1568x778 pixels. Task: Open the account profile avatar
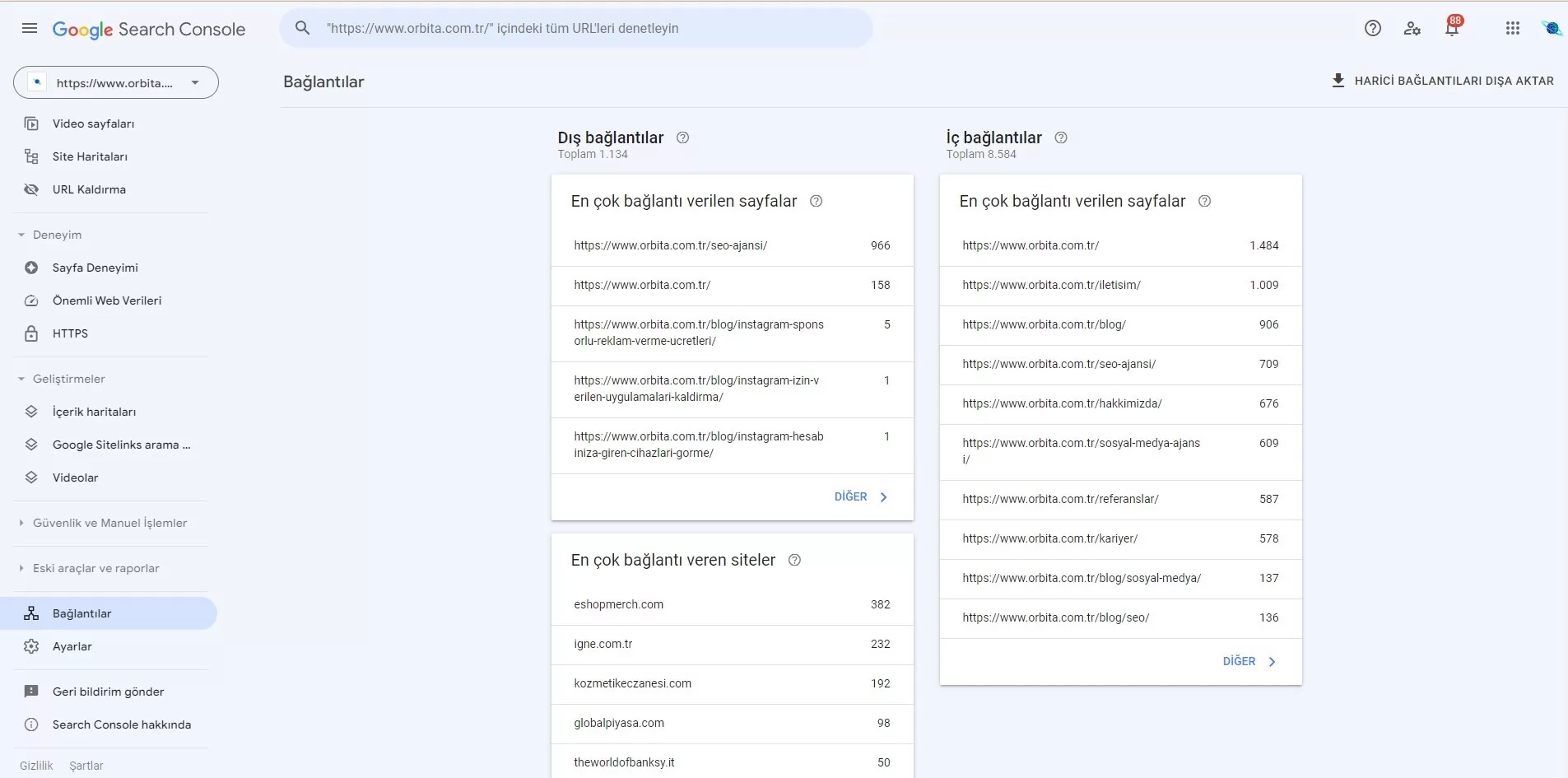point(1552,28)
